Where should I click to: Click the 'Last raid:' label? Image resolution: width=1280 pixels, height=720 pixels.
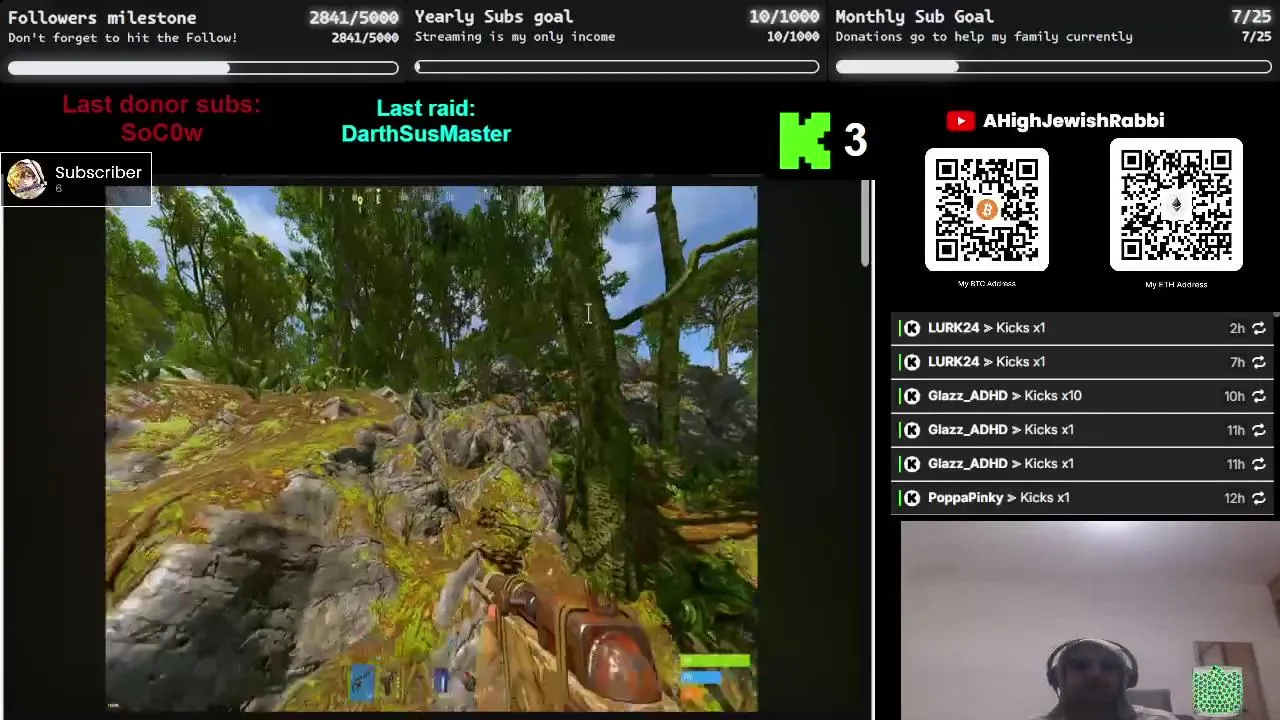[426, 108]
